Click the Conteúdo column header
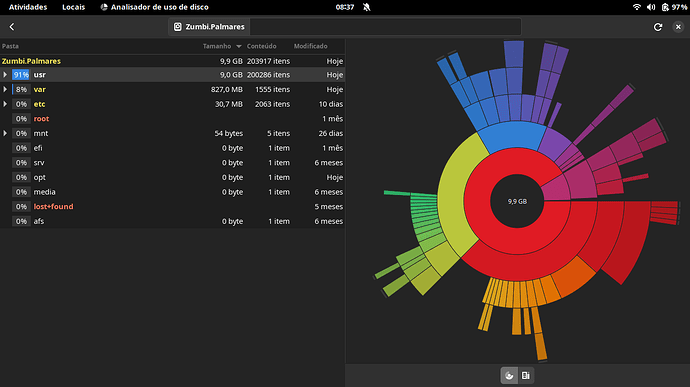Screen dimensions: 690x387 (261, 46)
